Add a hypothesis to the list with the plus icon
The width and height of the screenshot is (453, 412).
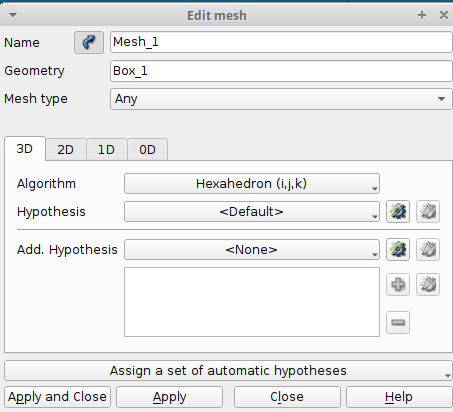[398, 285]
